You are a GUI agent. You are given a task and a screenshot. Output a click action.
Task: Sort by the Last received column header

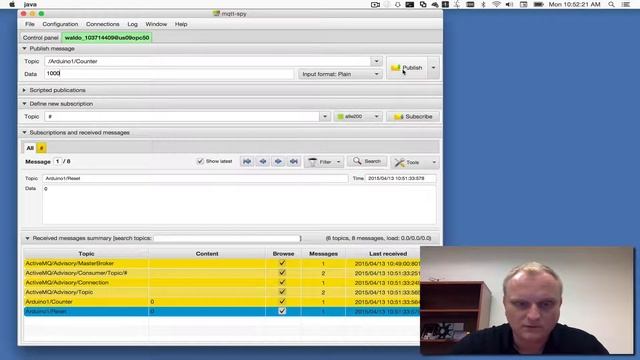pos(388,253)
